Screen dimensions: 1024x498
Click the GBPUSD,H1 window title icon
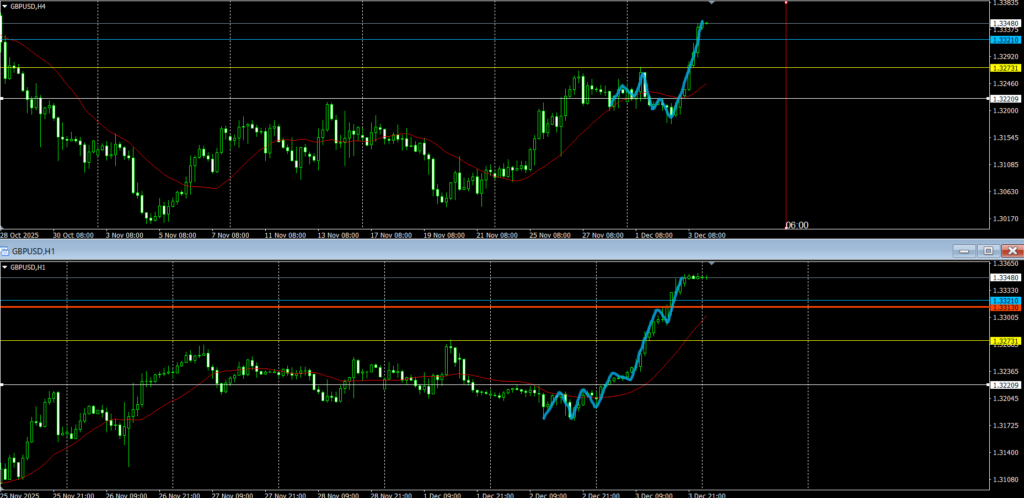click(7, 250)
